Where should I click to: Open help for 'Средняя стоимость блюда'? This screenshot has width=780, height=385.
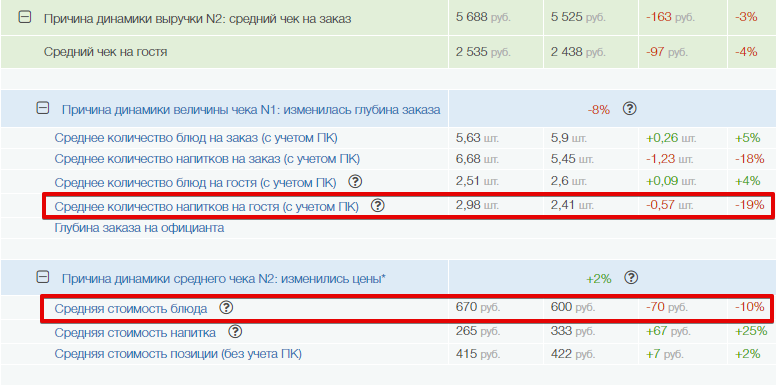coord(226,308)
